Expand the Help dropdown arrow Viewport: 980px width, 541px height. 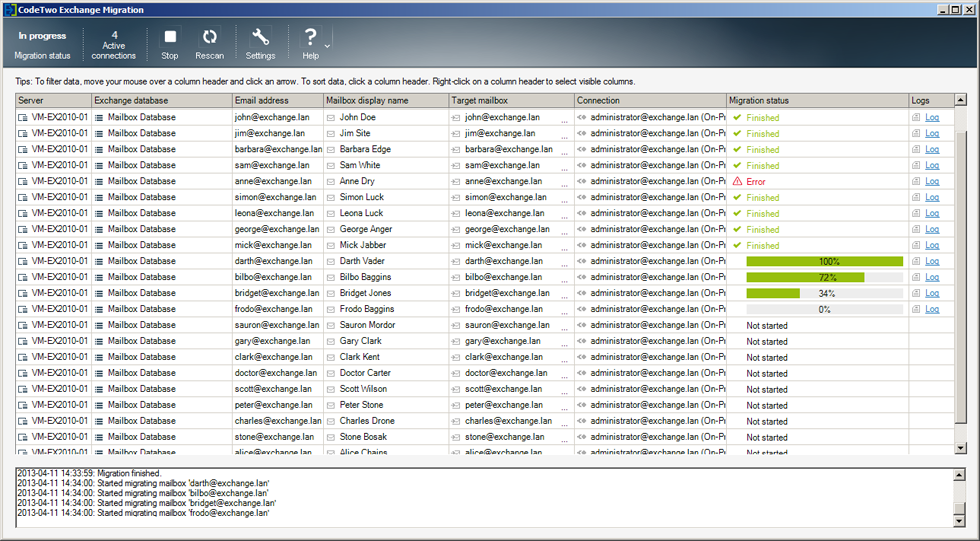point(327,46)
